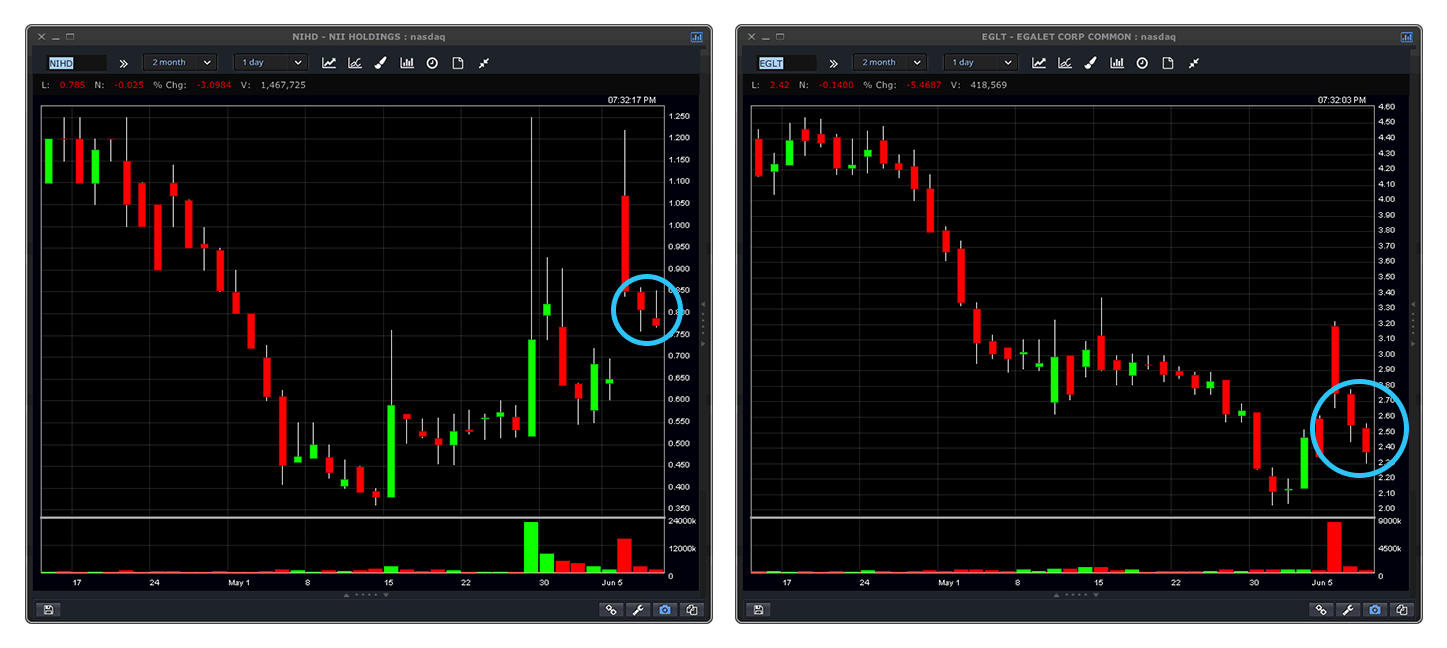Image resolution: width=1447 pixels, height=648 pixels.
Task: Open the 1 day interval dropdown in NIHD window
Action: click(x=269, y=62)
